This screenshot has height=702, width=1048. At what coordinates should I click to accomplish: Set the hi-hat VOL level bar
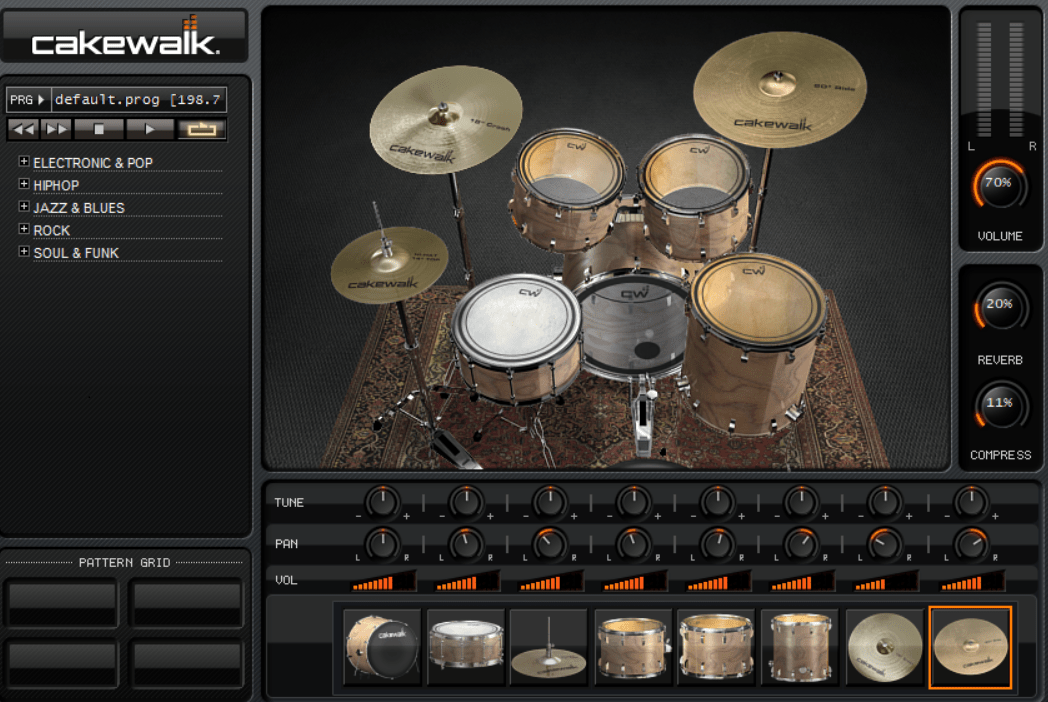tap(551, 580)
